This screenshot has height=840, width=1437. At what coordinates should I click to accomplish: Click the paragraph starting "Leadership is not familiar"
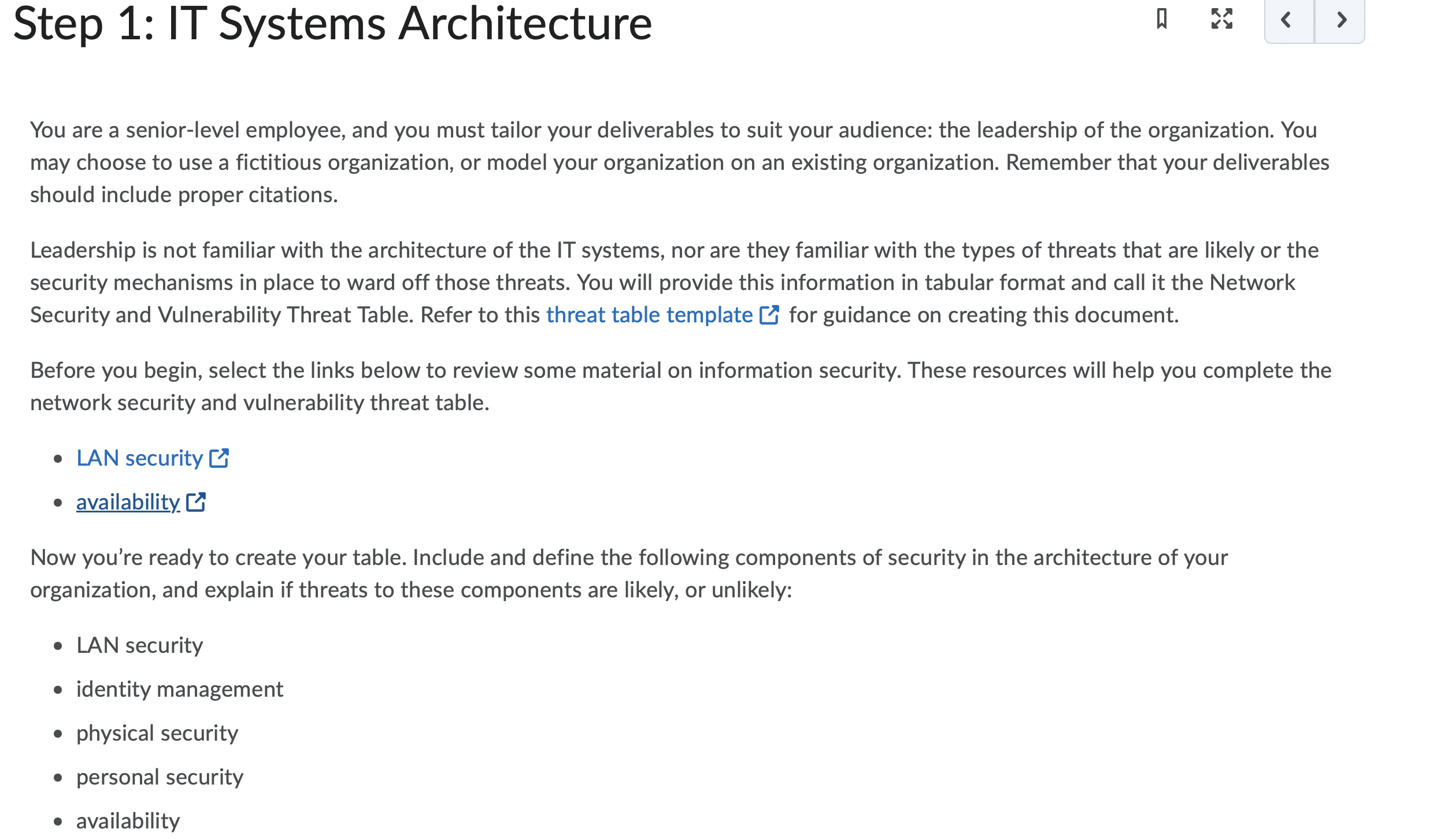pos(674,283)
